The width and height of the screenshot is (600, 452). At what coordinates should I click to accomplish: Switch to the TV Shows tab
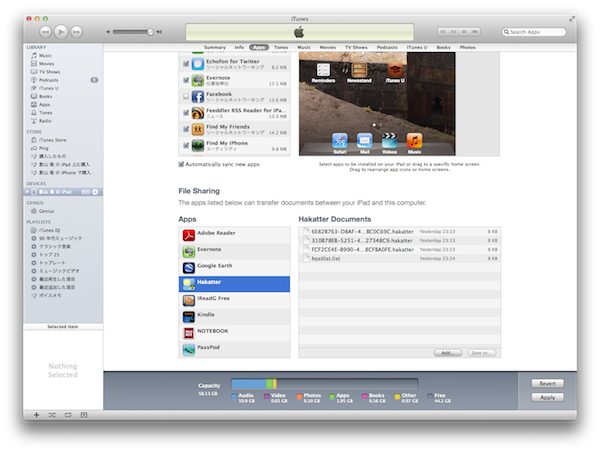click(356, 47)
